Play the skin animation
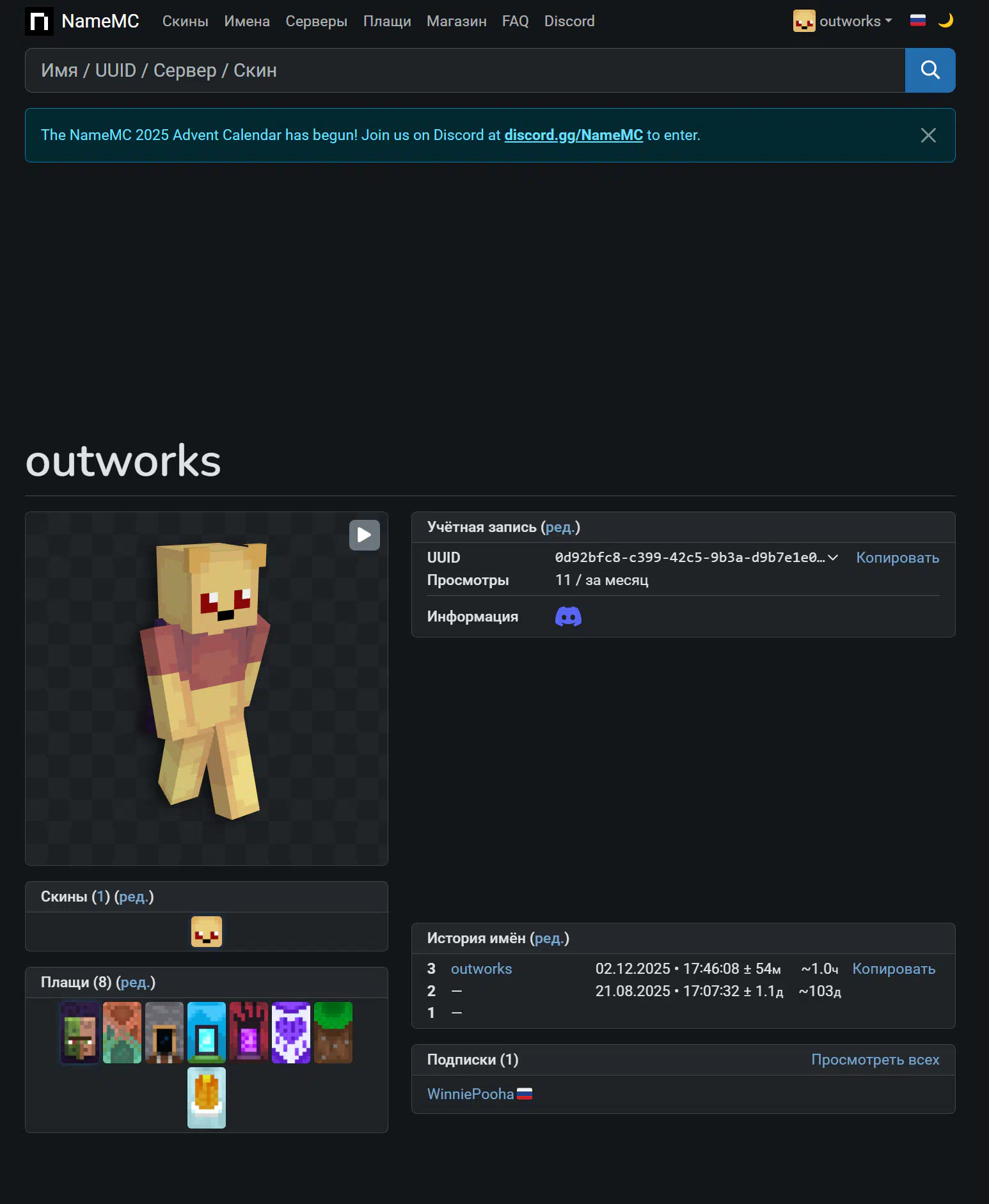This screenshot has height=1204, width=989. tap(364, 535)
